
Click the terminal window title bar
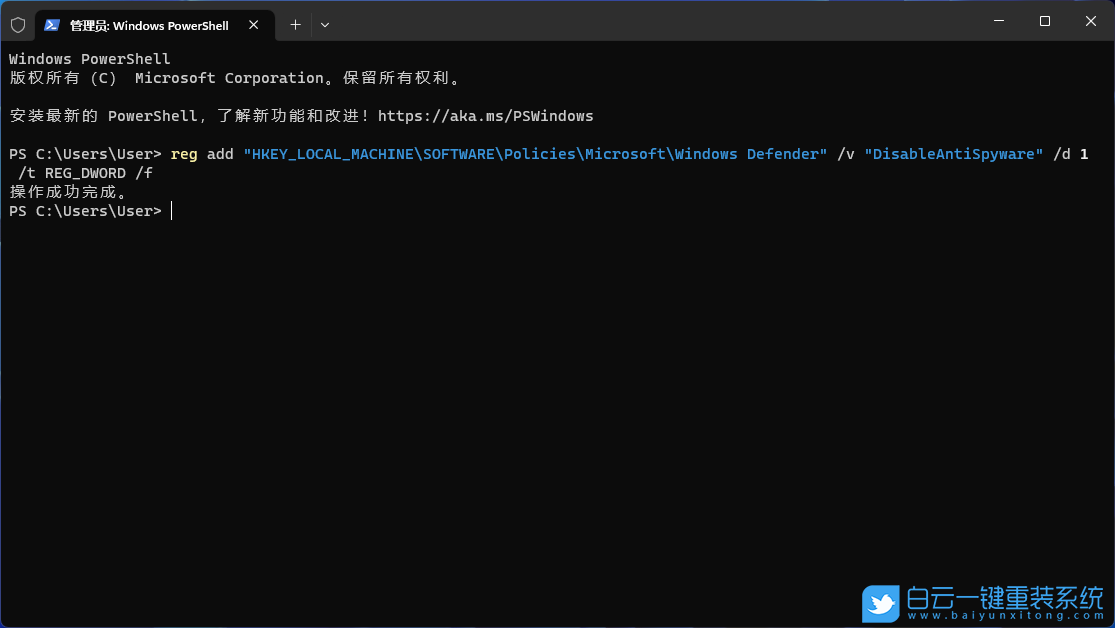pyautogui.click(x=650, y=20)
